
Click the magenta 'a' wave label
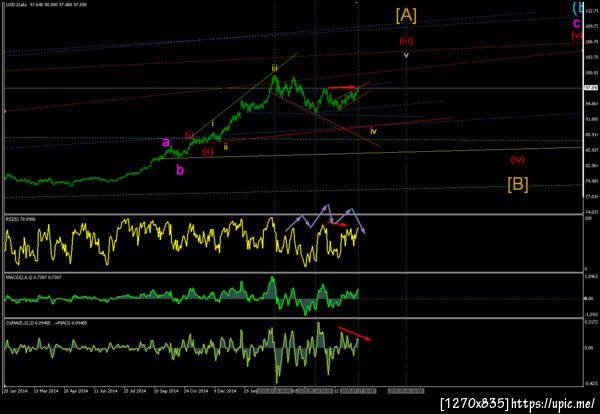166,143
